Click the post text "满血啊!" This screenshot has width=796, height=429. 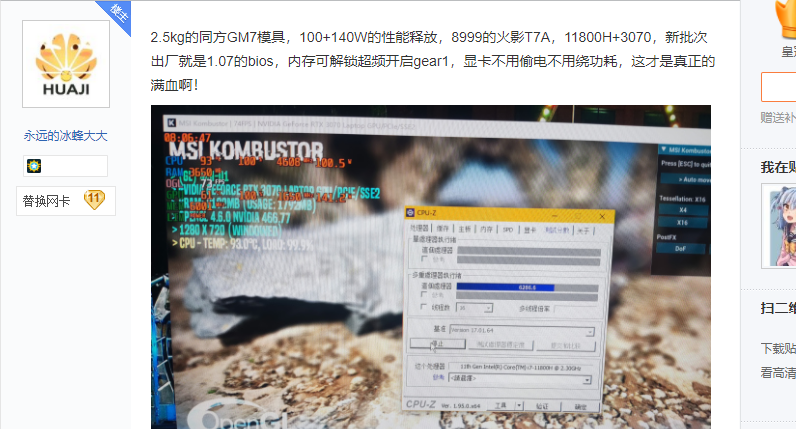(174, 85)
